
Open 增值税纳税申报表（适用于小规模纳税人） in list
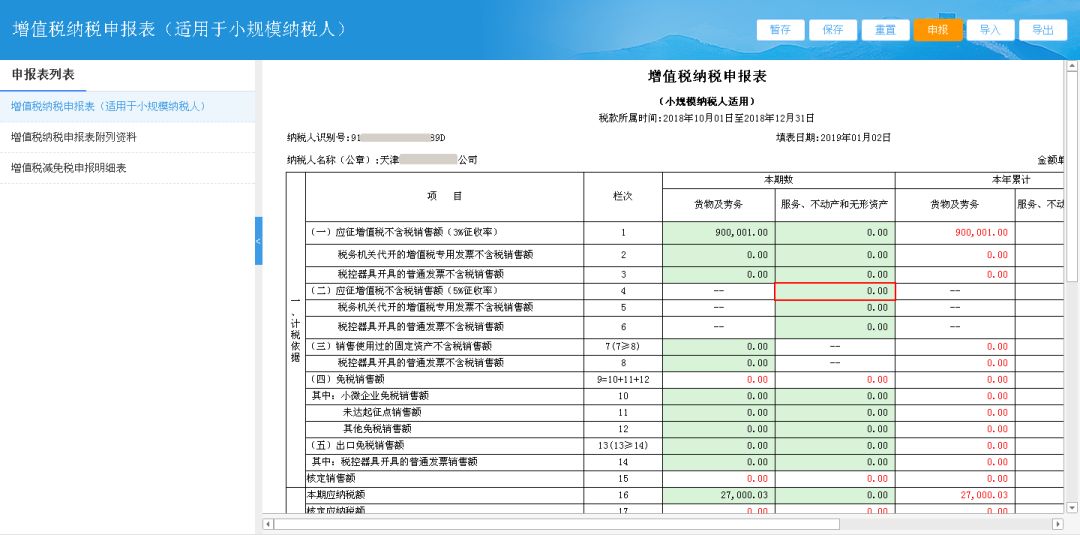pos(127,106)
